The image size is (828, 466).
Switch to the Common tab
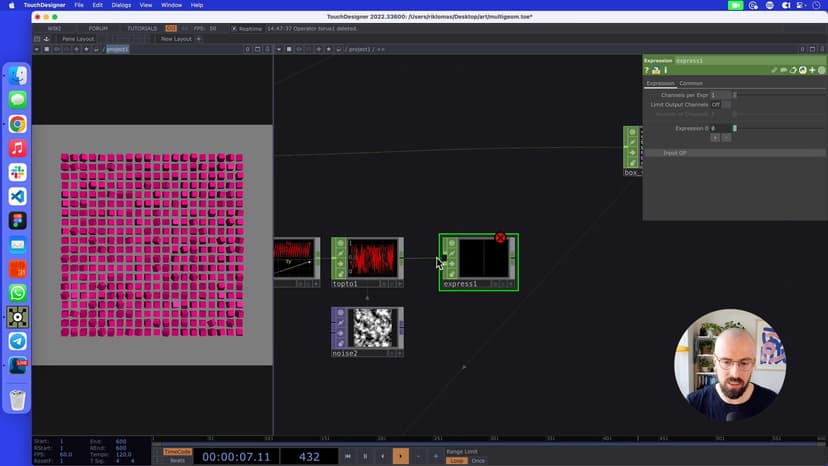[691, 83]
